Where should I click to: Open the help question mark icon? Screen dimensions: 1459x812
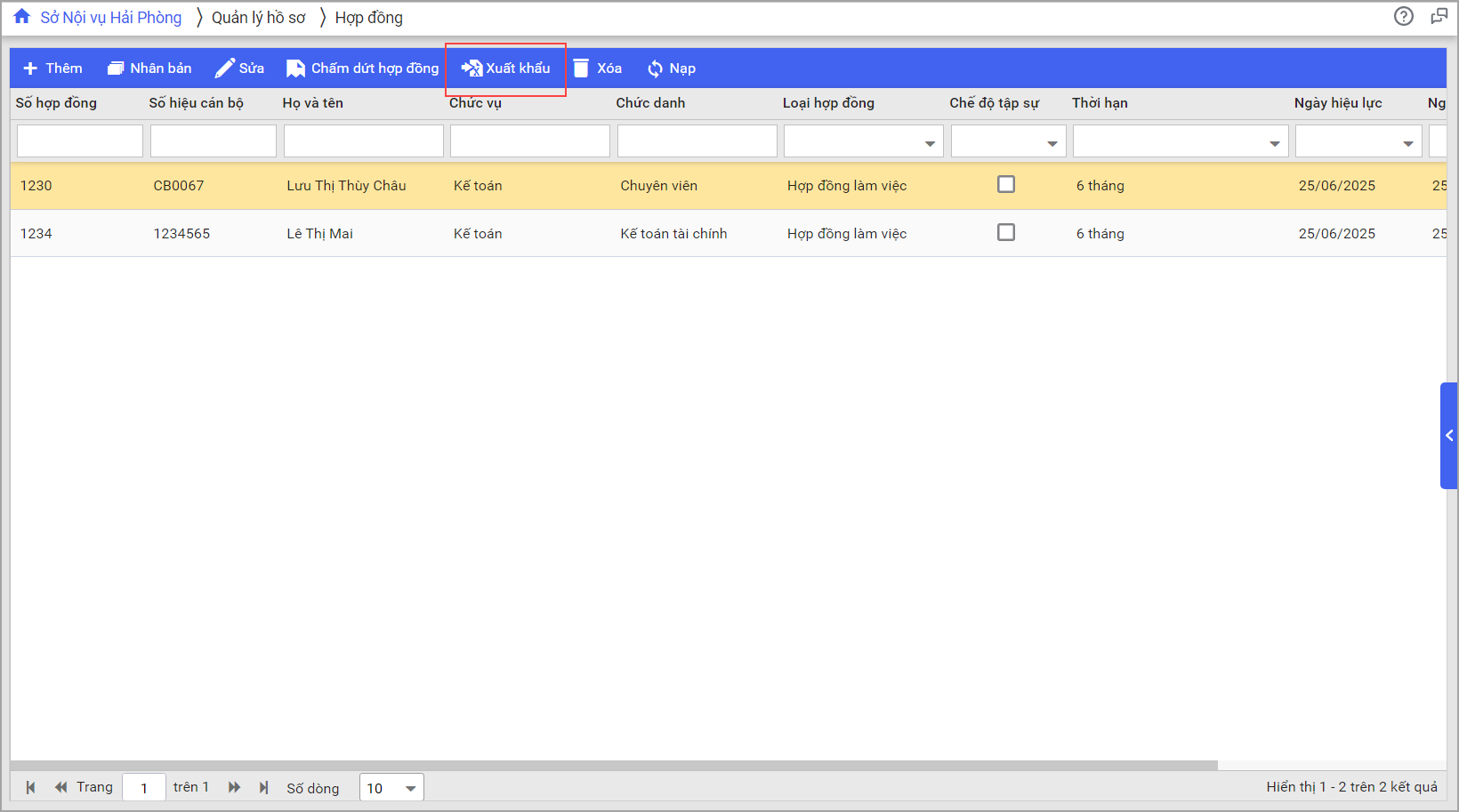[1404, 16]
